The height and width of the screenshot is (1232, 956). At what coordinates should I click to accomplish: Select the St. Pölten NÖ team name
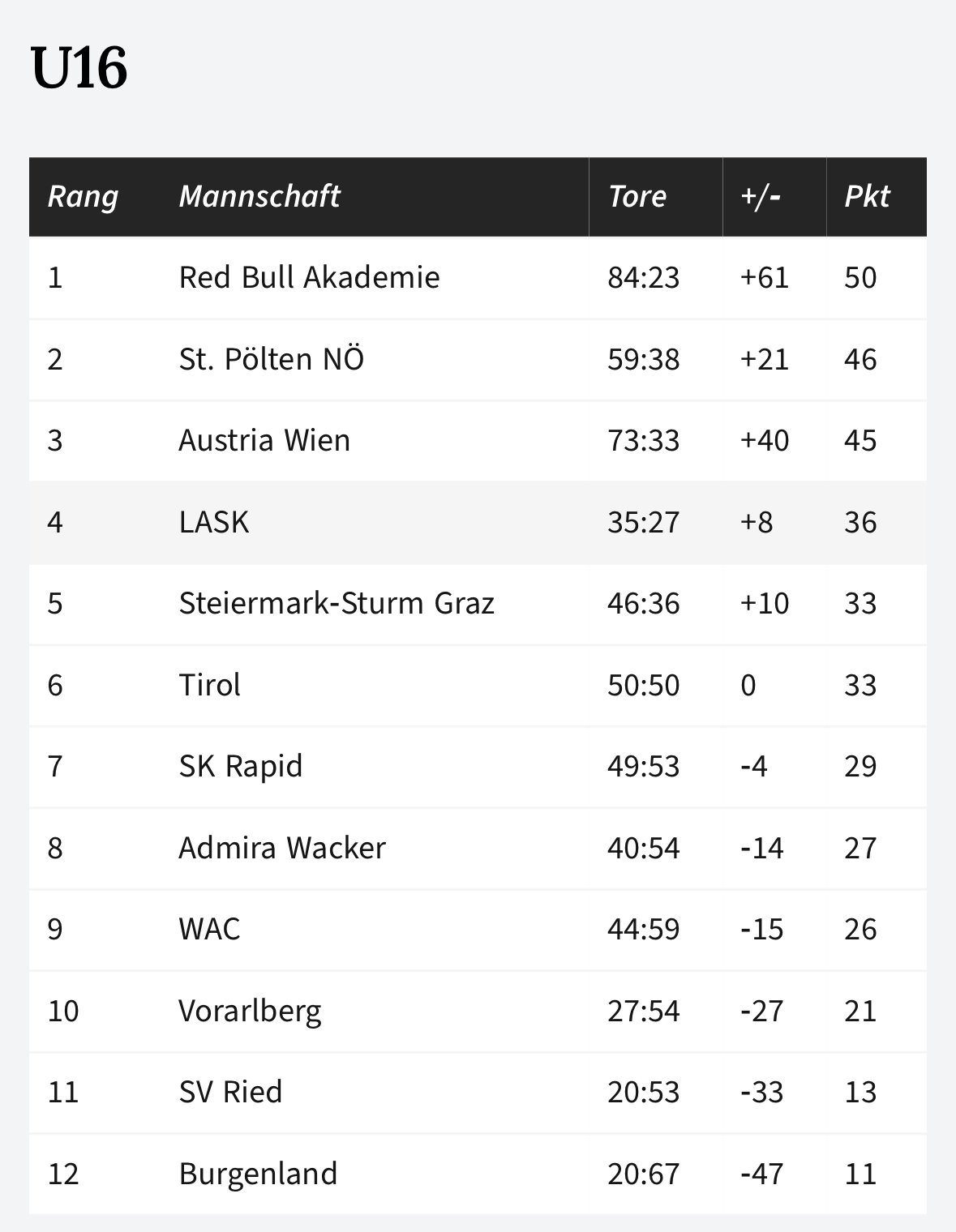272,358
